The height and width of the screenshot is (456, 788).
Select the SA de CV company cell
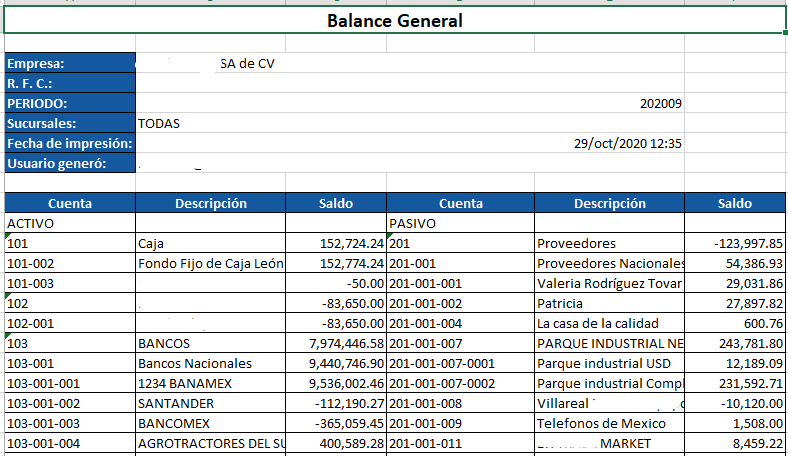pos(410,63)
